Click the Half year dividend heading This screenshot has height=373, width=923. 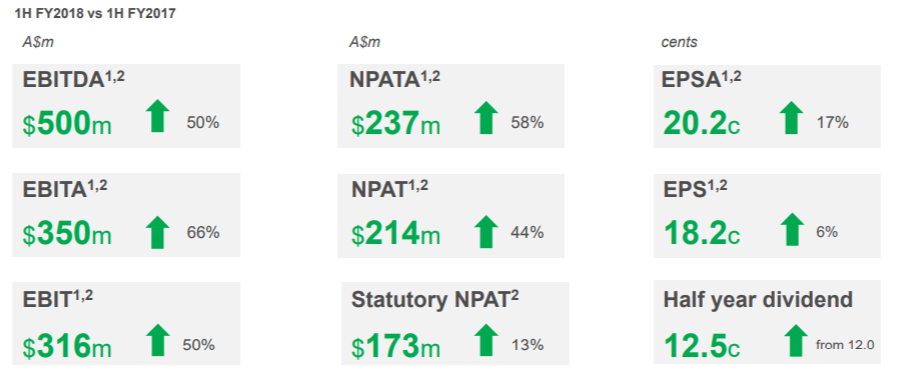[758, 300]
